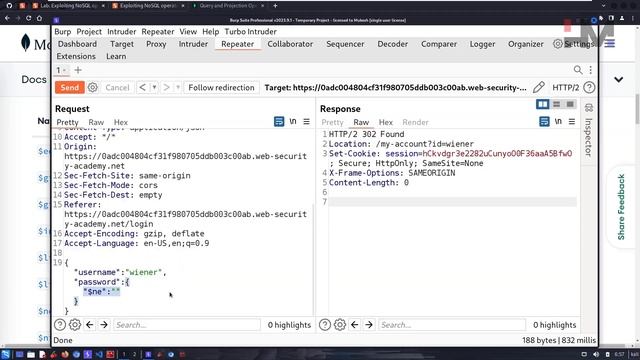Select tabbed layout icon
Viewport: 640px width, 360px height.
pyautogui.click(x=570, y=104)
